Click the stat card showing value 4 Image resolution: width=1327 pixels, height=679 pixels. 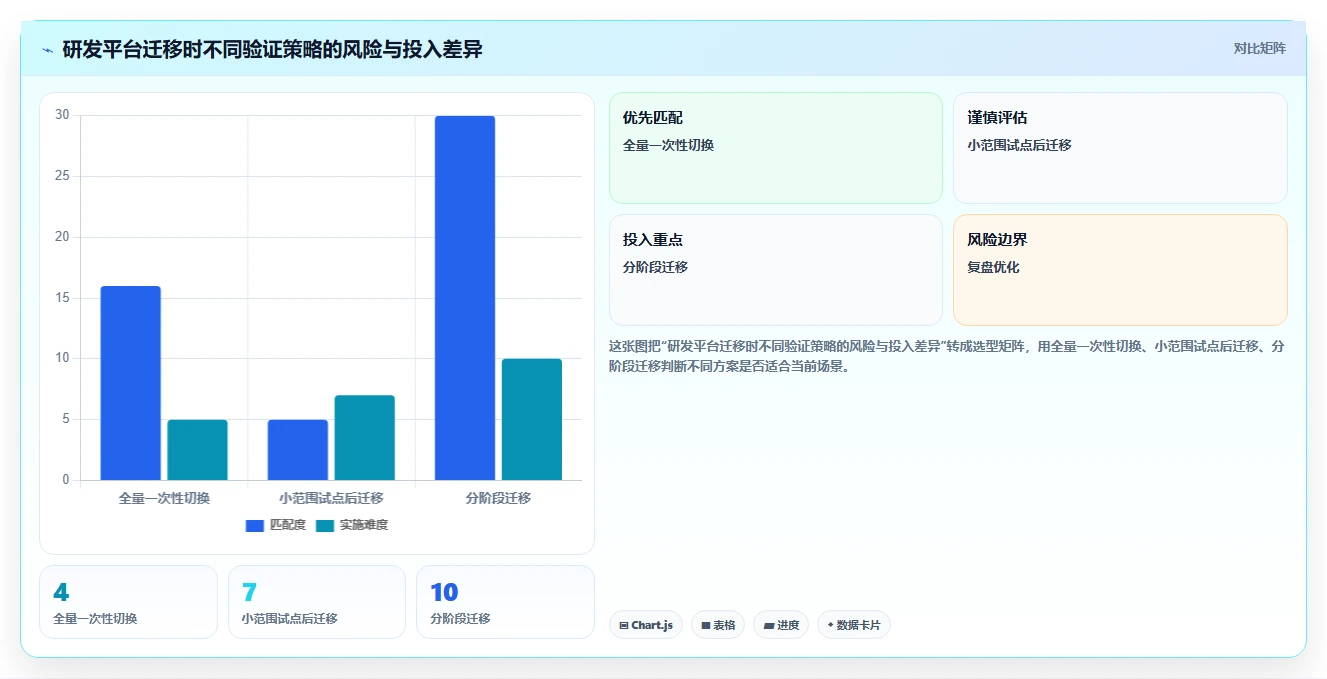(x=128, y=602)
